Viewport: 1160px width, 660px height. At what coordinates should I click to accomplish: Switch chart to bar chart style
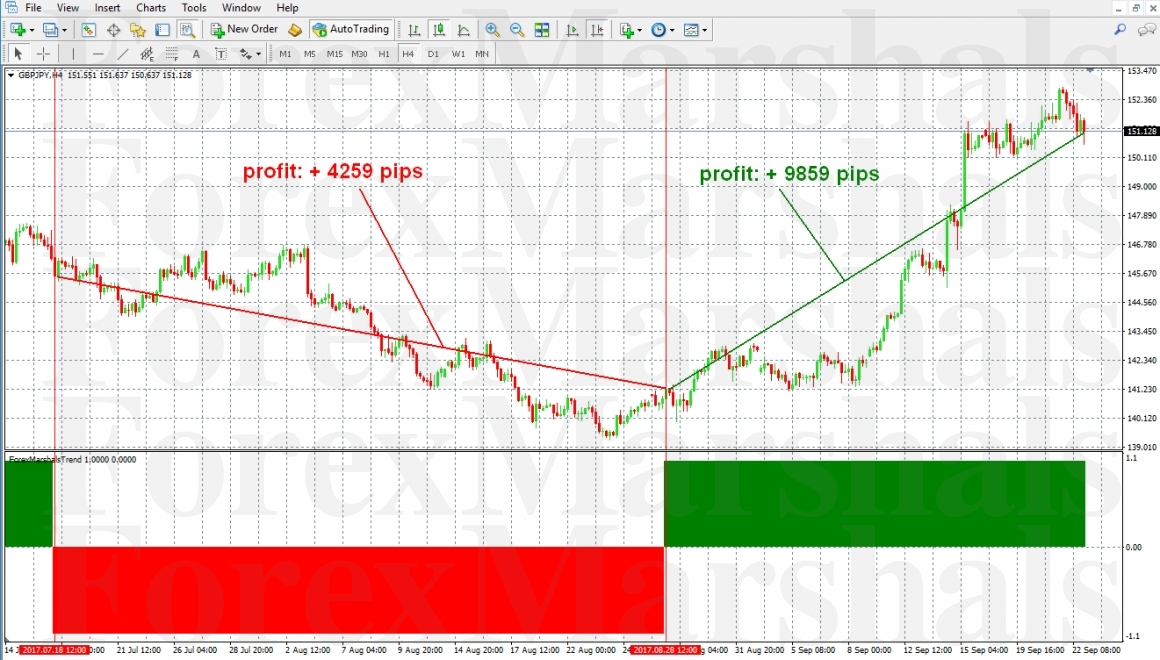click(414, 30)
